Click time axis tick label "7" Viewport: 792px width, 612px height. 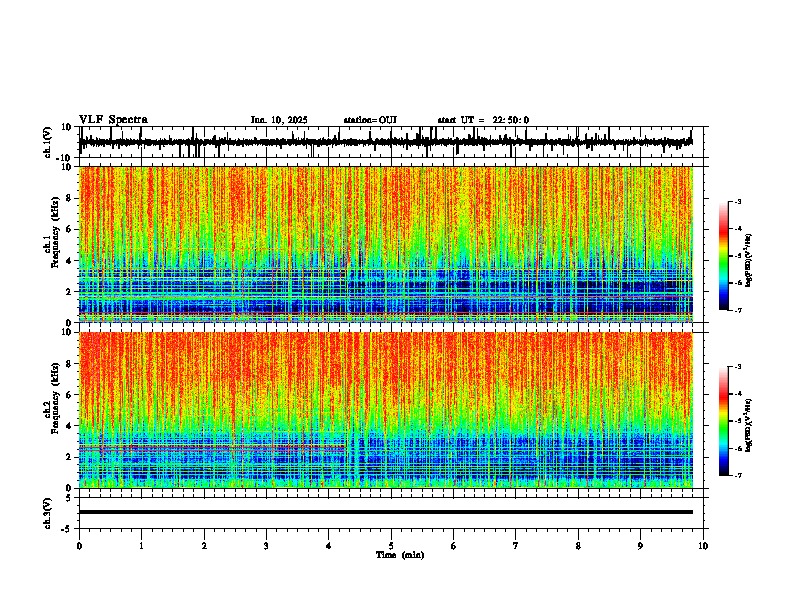516,546
